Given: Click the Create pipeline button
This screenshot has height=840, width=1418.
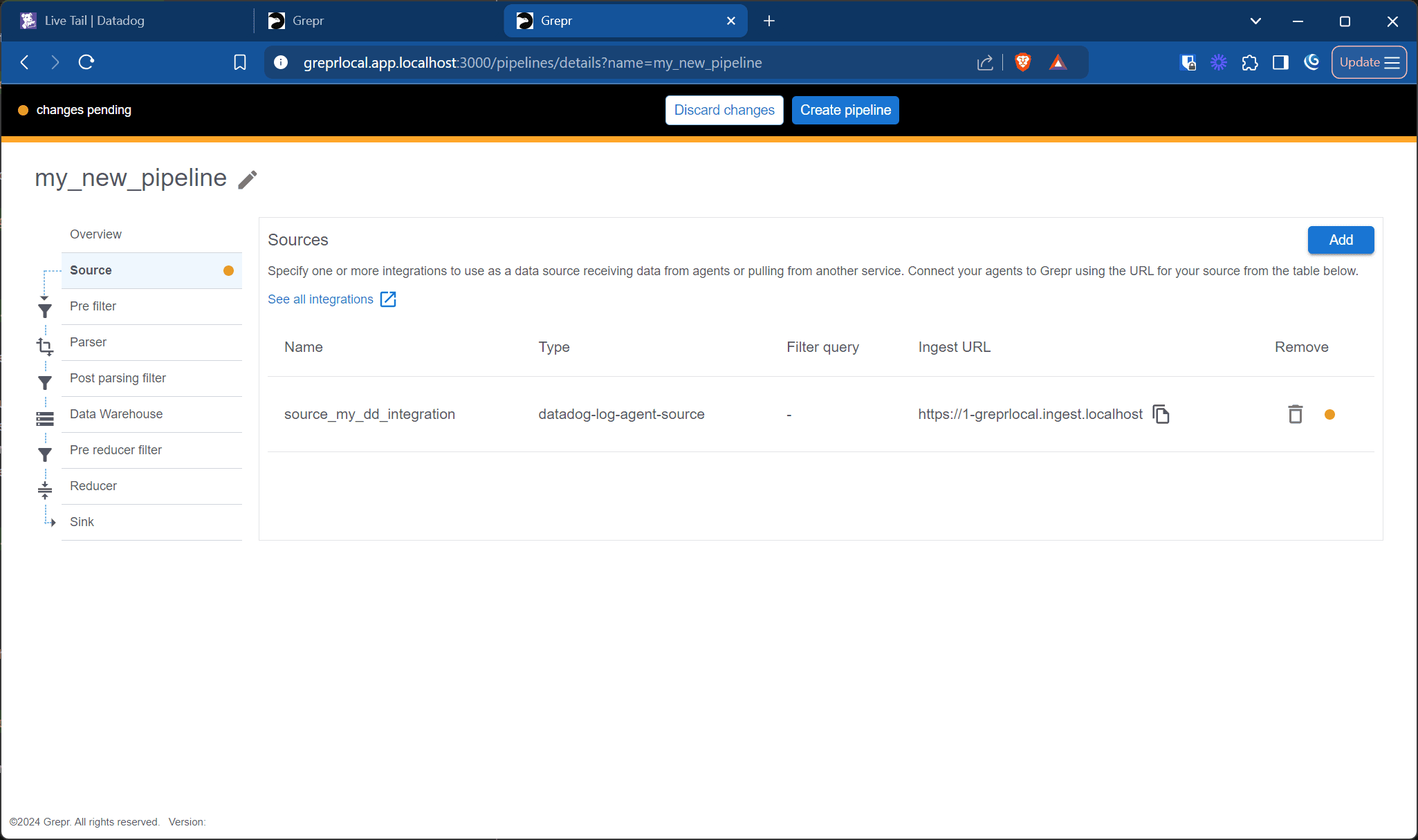Looking at the screenshot, I should 845,110.
